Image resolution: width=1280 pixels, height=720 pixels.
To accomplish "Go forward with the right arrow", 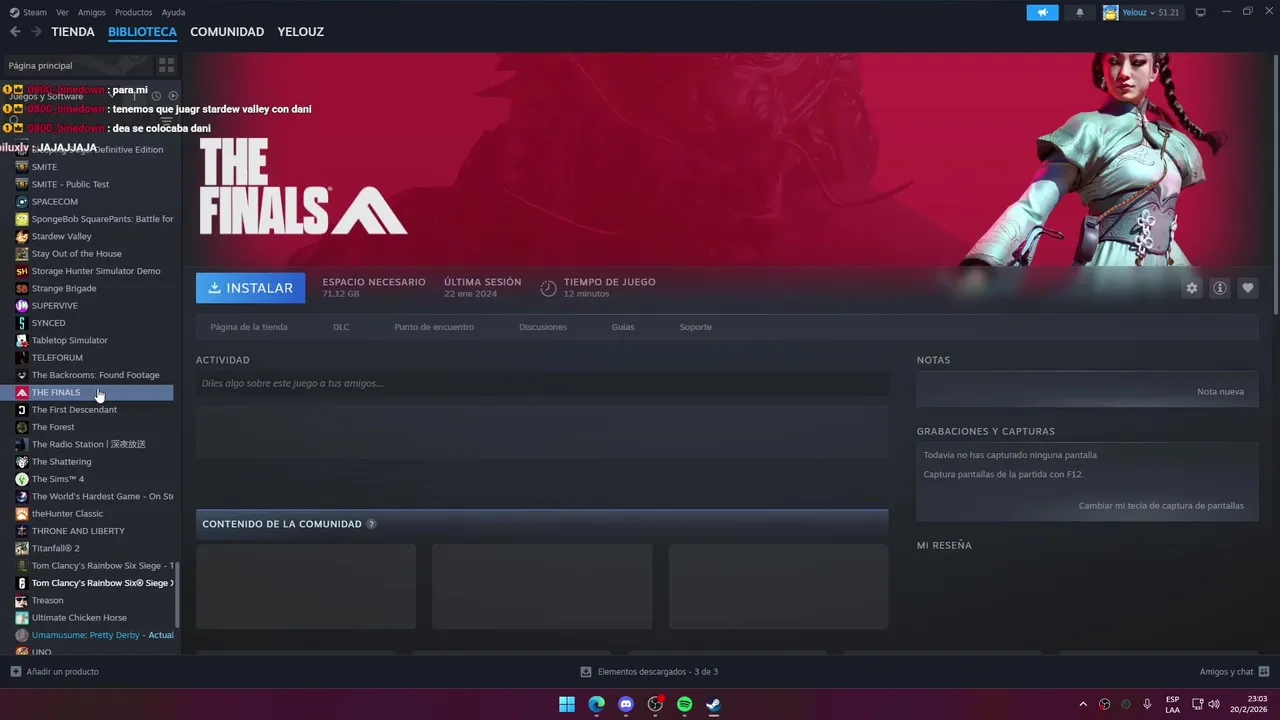I will [x=36, y=32].
